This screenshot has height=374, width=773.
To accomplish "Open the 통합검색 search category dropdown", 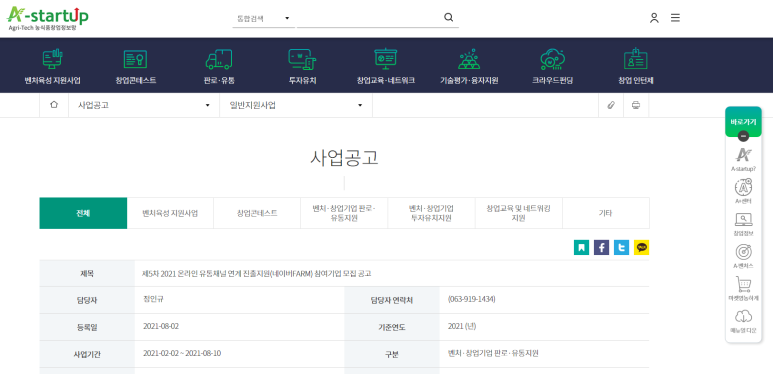I will (x=263, y=18).
